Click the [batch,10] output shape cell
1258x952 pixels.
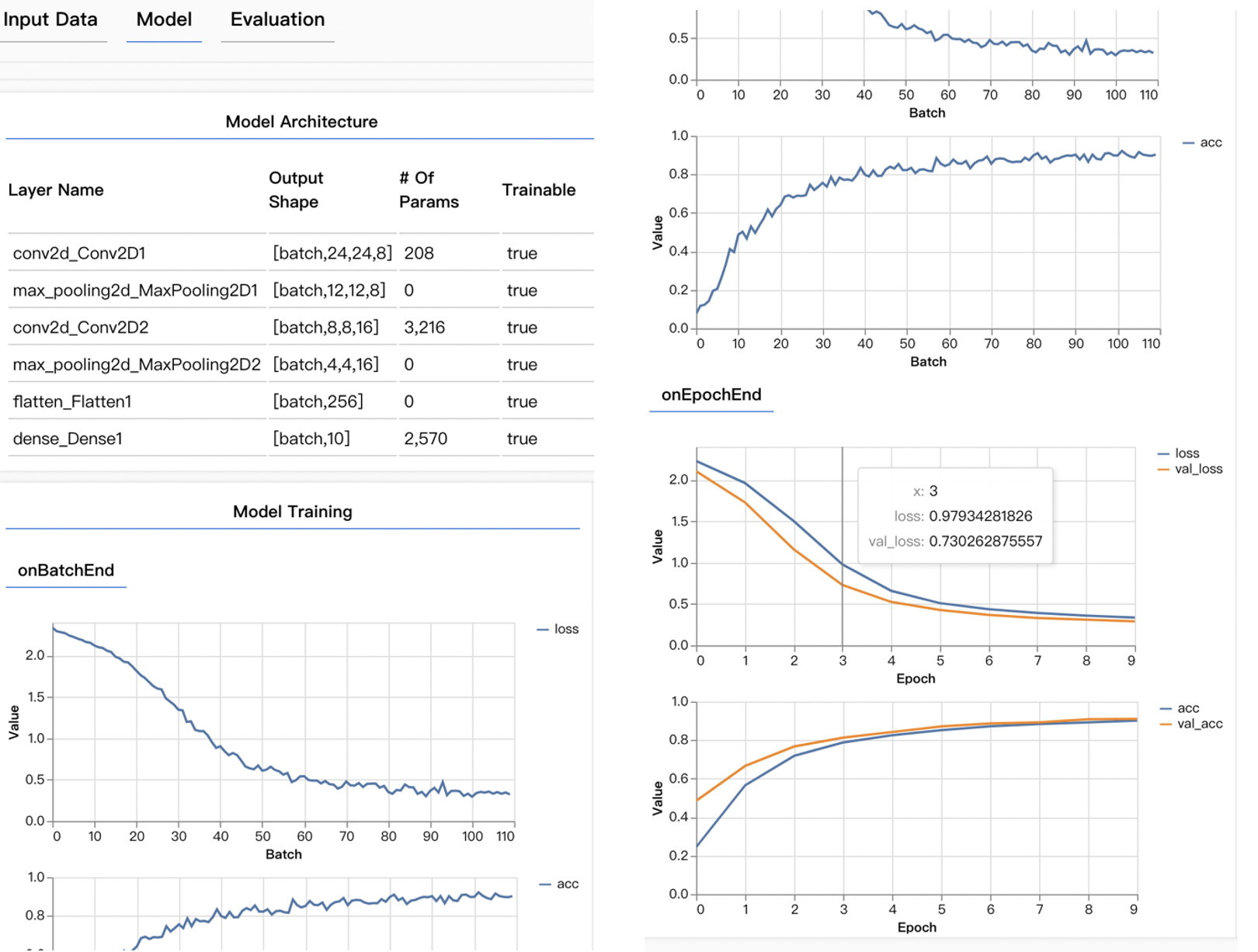tap(311, 439)
